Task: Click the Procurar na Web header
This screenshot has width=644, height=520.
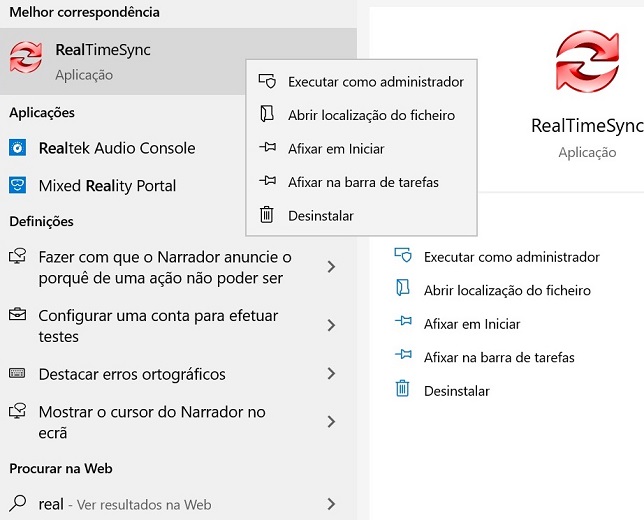Action: tap(61, 468)
